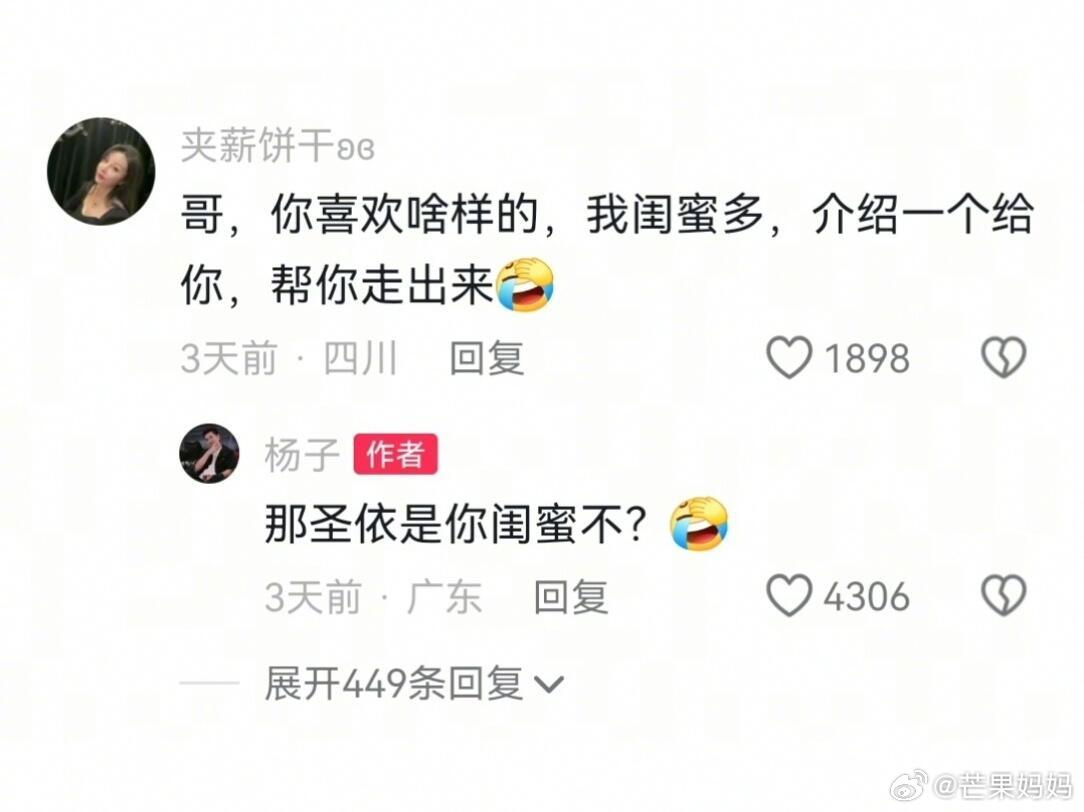Reply to 夹薪饼干's comment

tap(487, 358)
